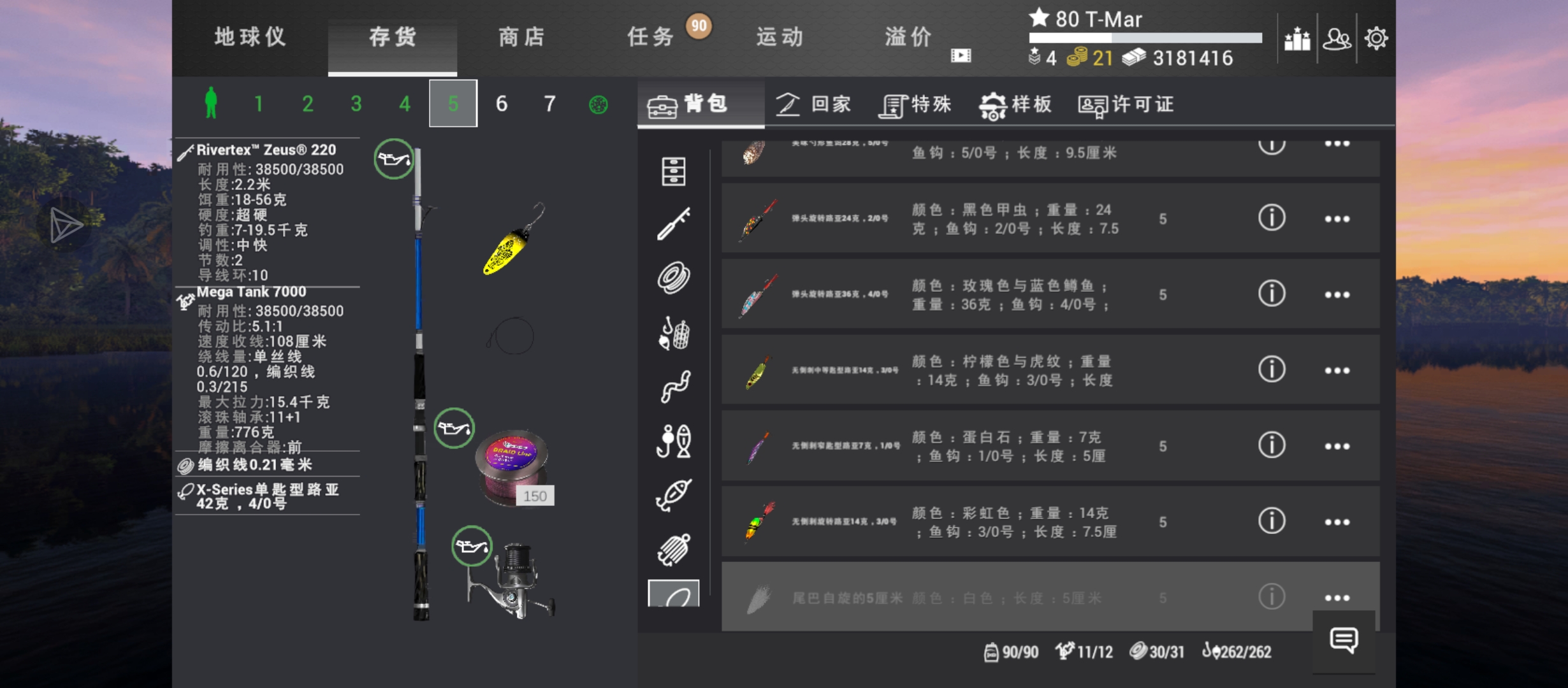Click the 任务 missions menu
This screenshot has height=688, width=1568.
(x=651, y=37)
